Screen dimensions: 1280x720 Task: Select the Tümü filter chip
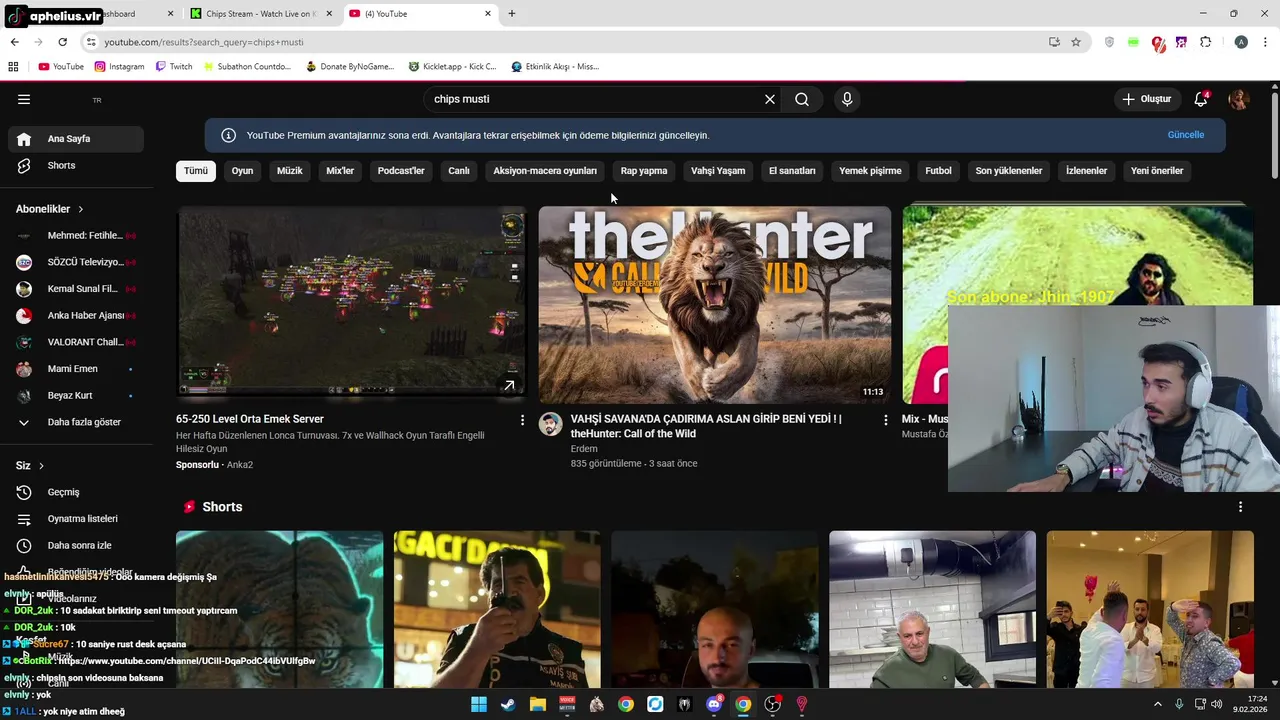[196, 171]
